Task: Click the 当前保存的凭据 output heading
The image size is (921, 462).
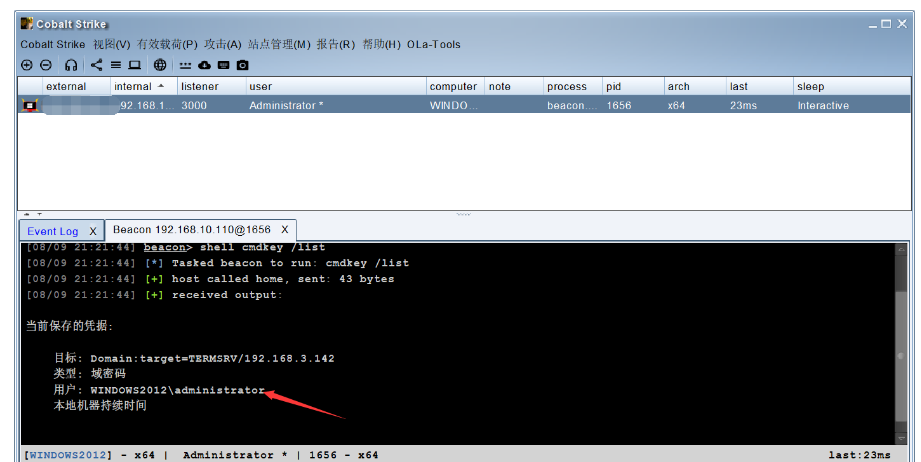Action: tap(69, 326)
